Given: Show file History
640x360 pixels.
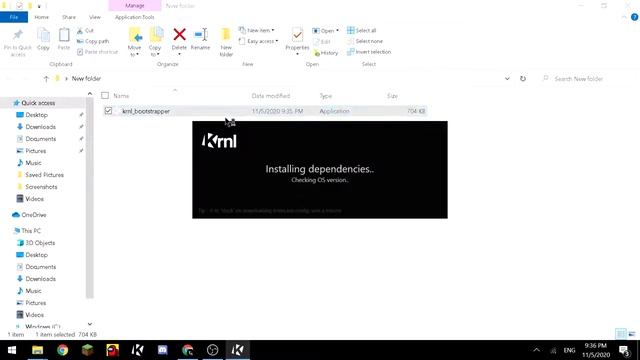Looking at the screenshot, I should click(x=326, y=53).
